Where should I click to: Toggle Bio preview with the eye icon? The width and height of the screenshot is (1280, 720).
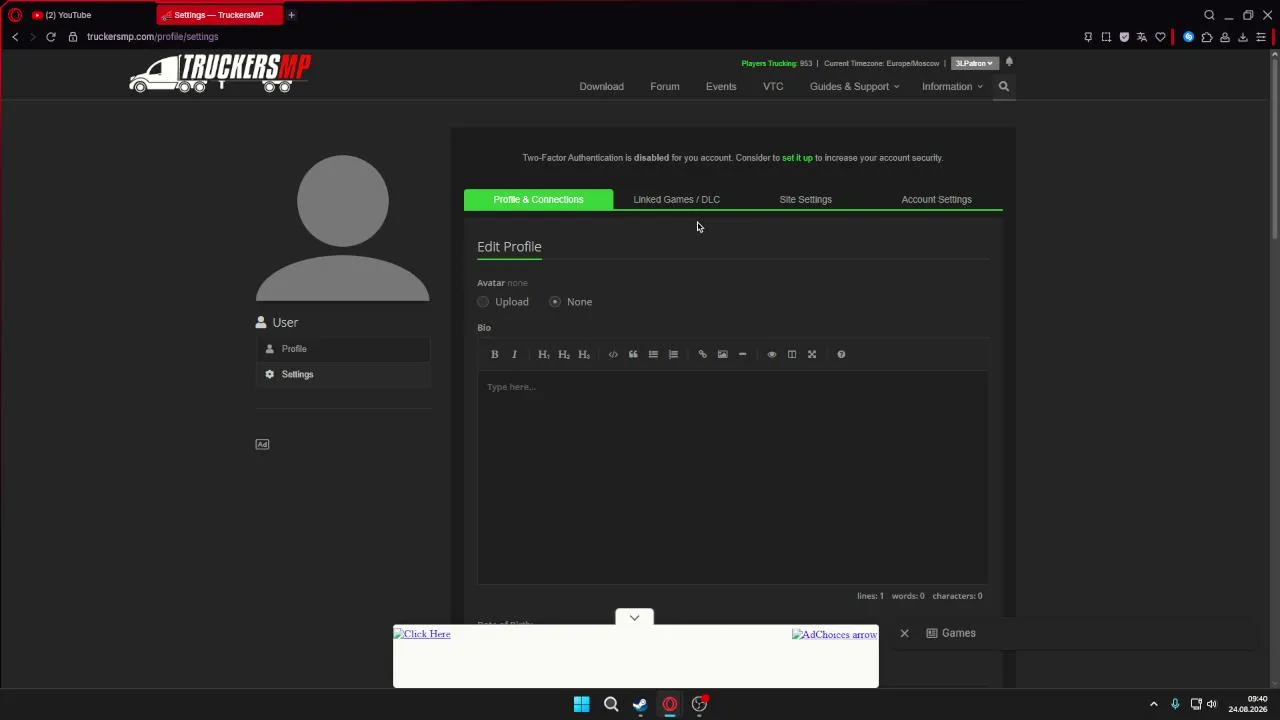click(x=771, y=354)
